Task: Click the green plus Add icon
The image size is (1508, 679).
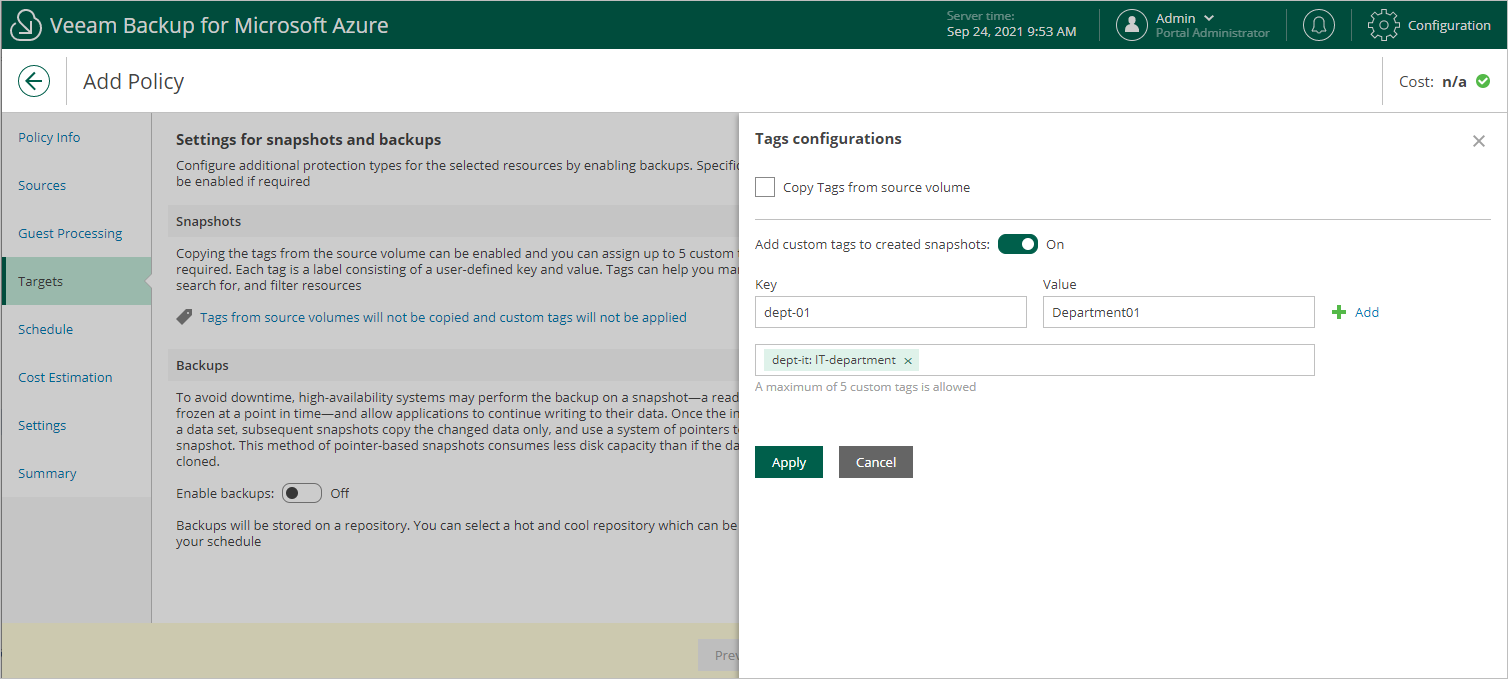Action: [1339, 312]
